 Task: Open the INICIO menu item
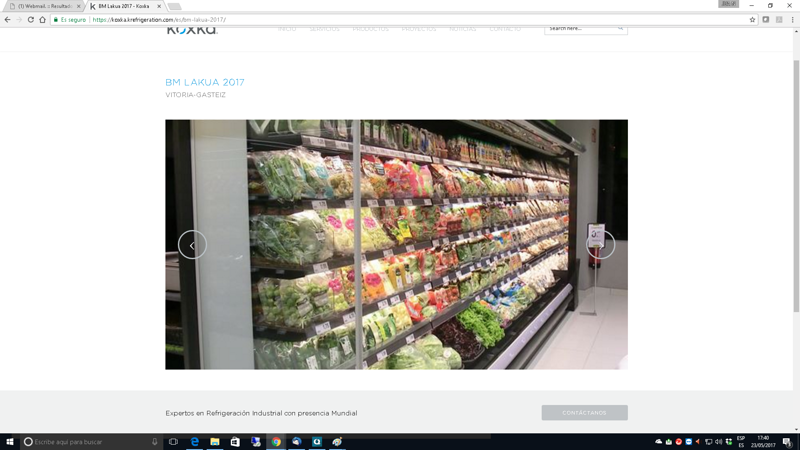(x=287, y=29)
